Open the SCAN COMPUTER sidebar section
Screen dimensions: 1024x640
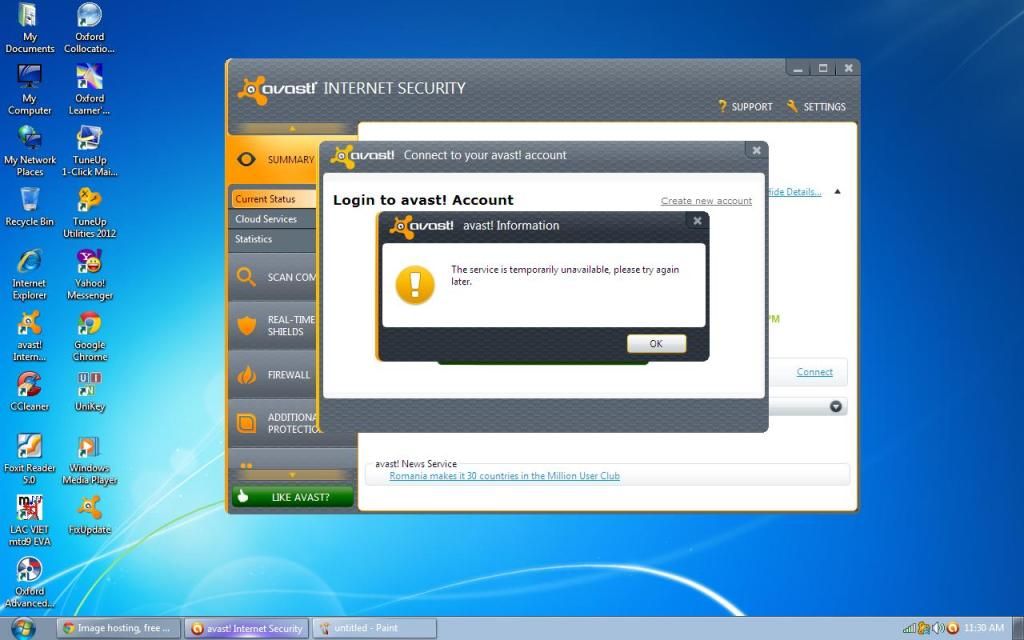pyautogui.click(x=273, y=277)
